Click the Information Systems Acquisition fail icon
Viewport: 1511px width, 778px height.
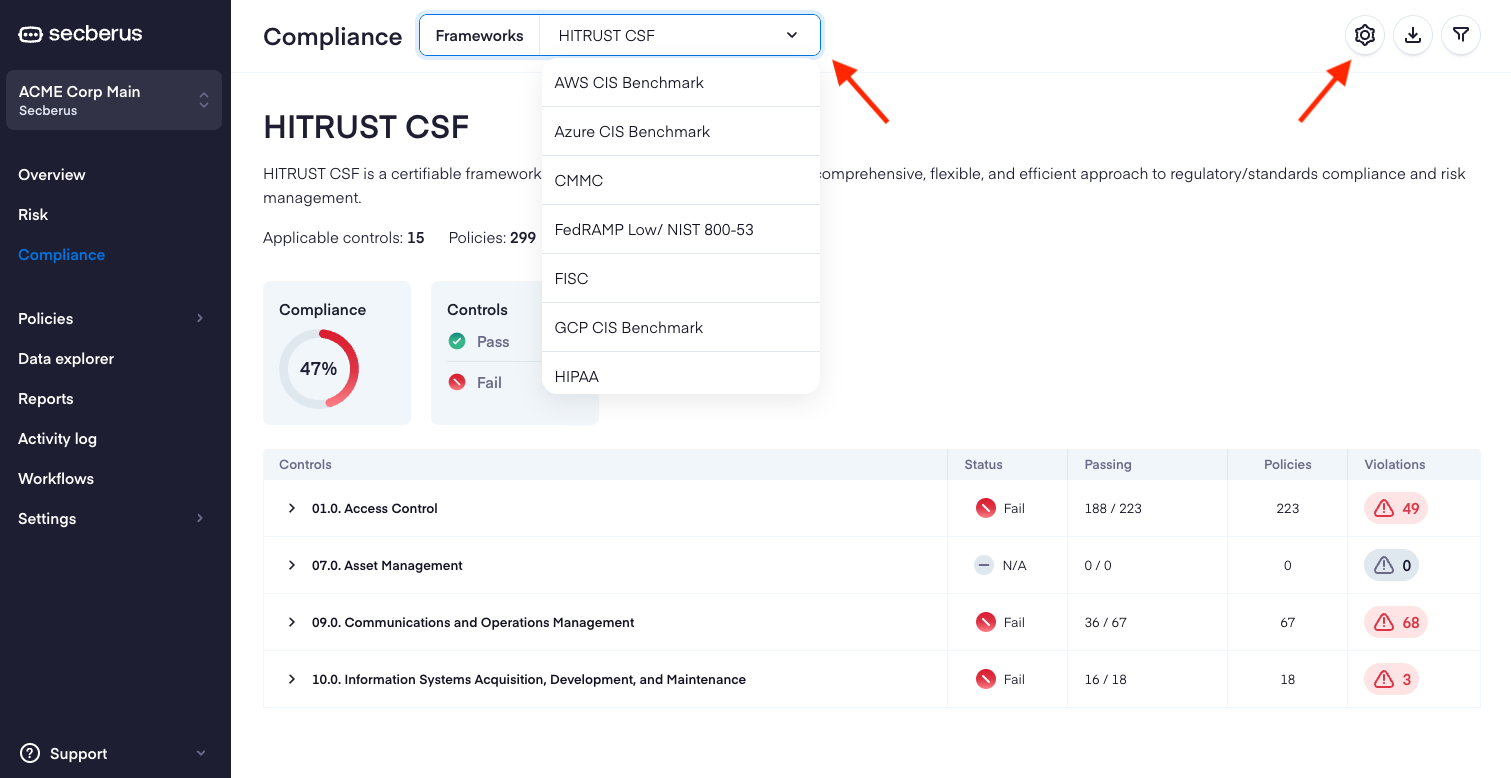(986, 679)
